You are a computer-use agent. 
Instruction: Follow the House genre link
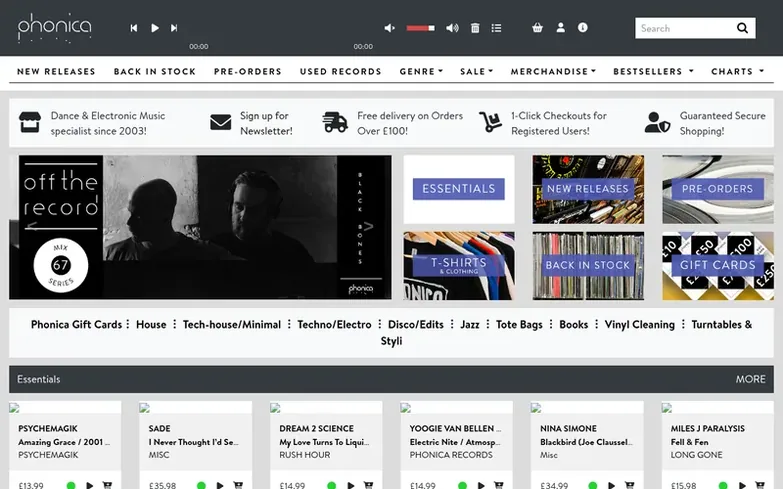point(151,325)
